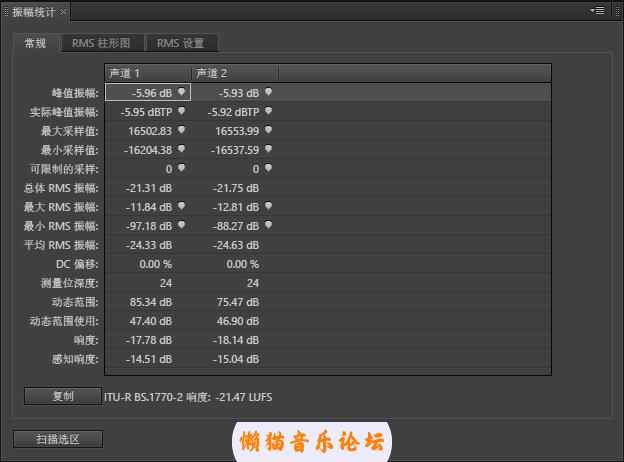The image size is (624, 462).
Task: Go to true peak marker -5.92 dBTP
Action: [x=269, y=111]
